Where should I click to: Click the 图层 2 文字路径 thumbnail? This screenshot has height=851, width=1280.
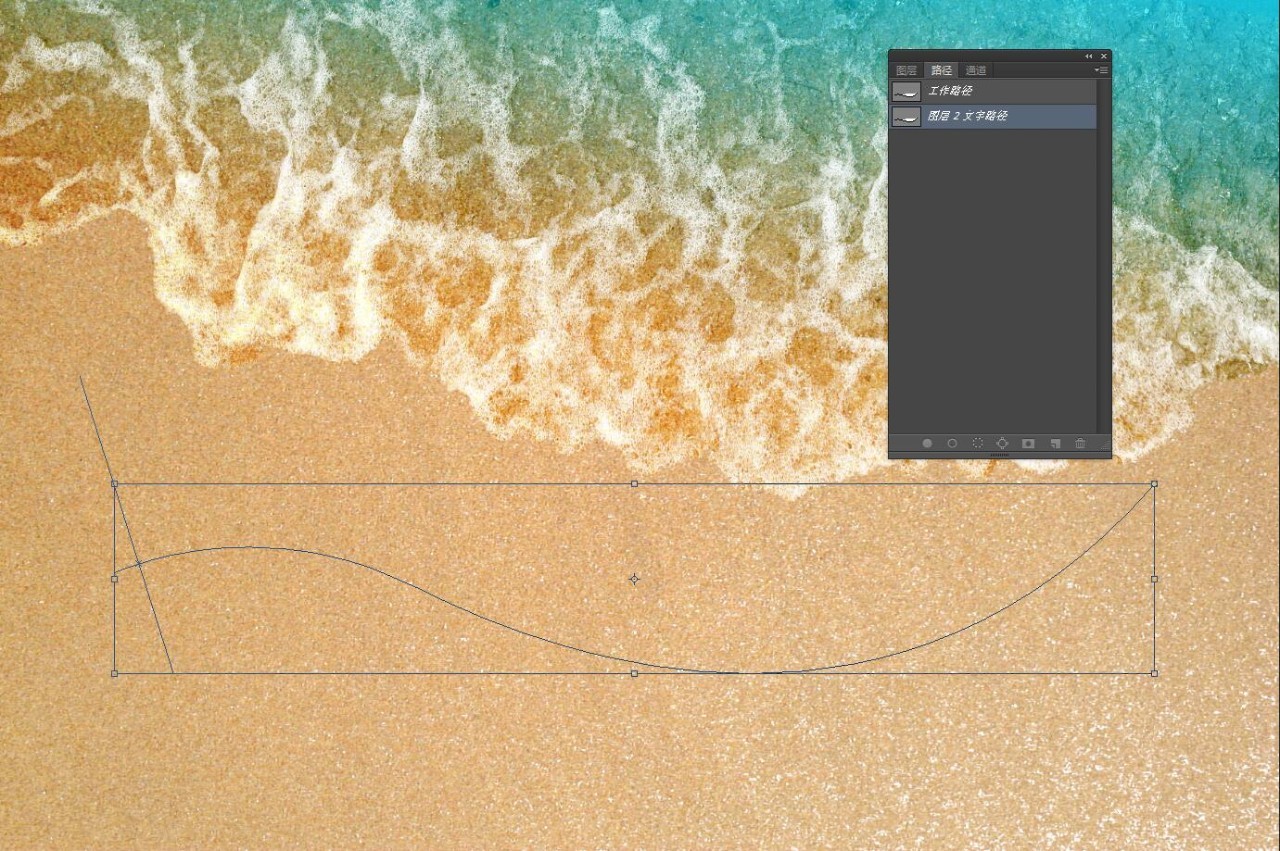[x=907, y=117]
